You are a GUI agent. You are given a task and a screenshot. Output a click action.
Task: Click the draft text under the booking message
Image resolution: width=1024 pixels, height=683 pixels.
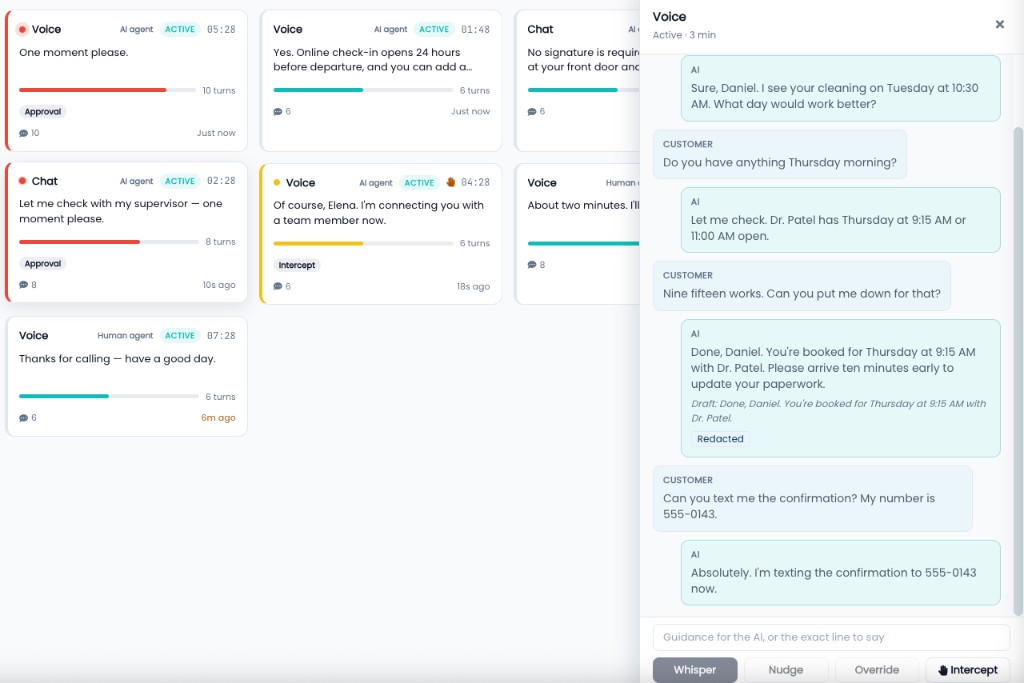point(838,411)
